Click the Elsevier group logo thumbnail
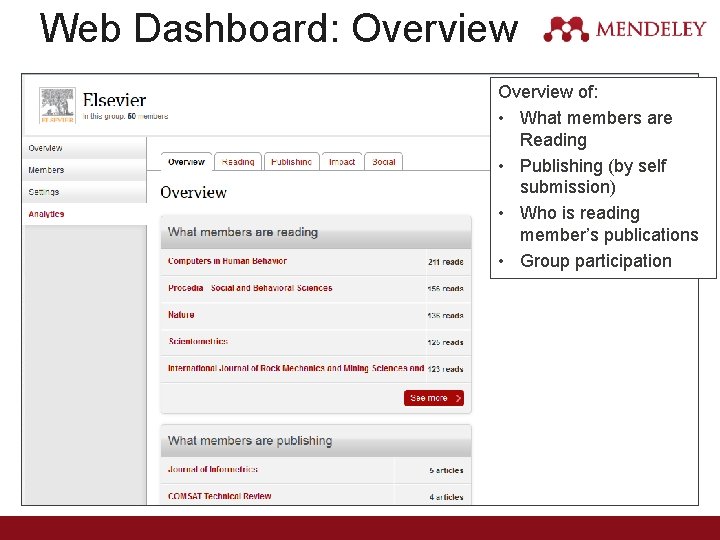The width and height of the screenshot is (720, 540). (x=57, y=106)
